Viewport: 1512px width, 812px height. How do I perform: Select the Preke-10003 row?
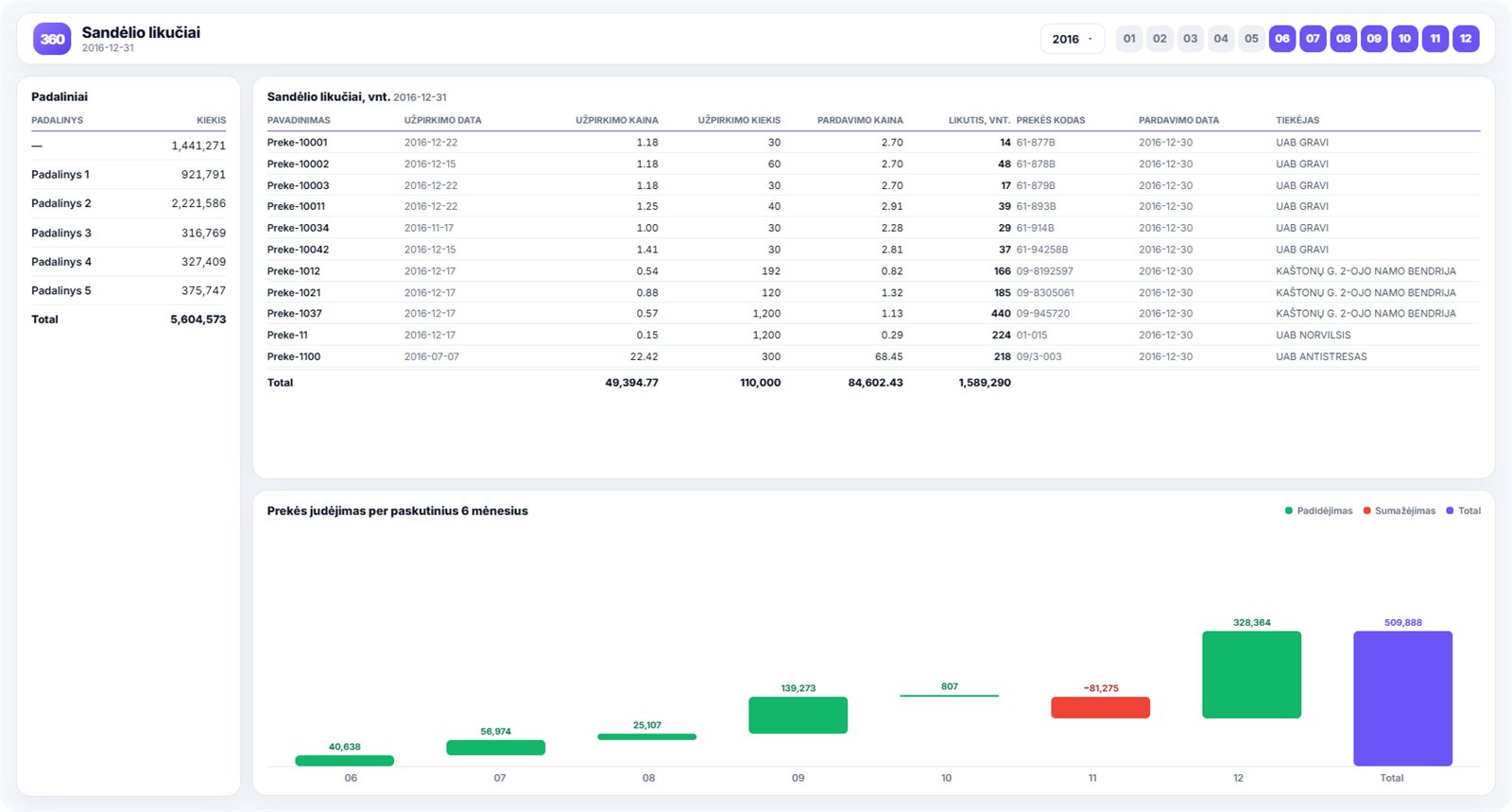(x=873, y=185)
